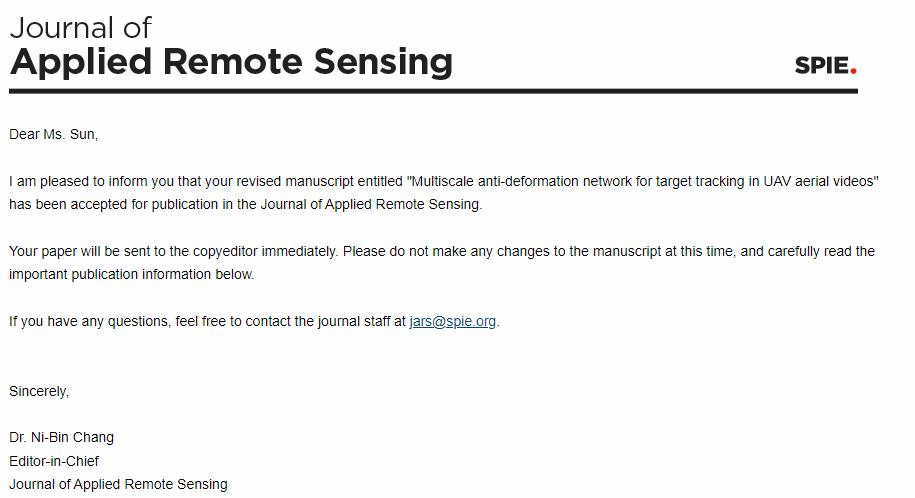Viewport: 915px width, 498px height.
Task: Click the text "If you have any questions"
Action: 88,321
